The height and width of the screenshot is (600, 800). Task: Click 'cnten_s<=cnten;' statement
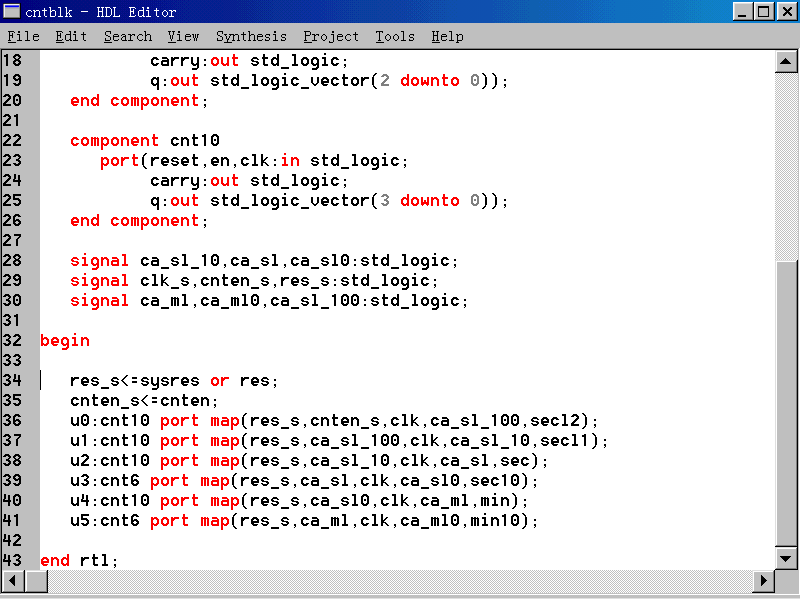point(144,401)
